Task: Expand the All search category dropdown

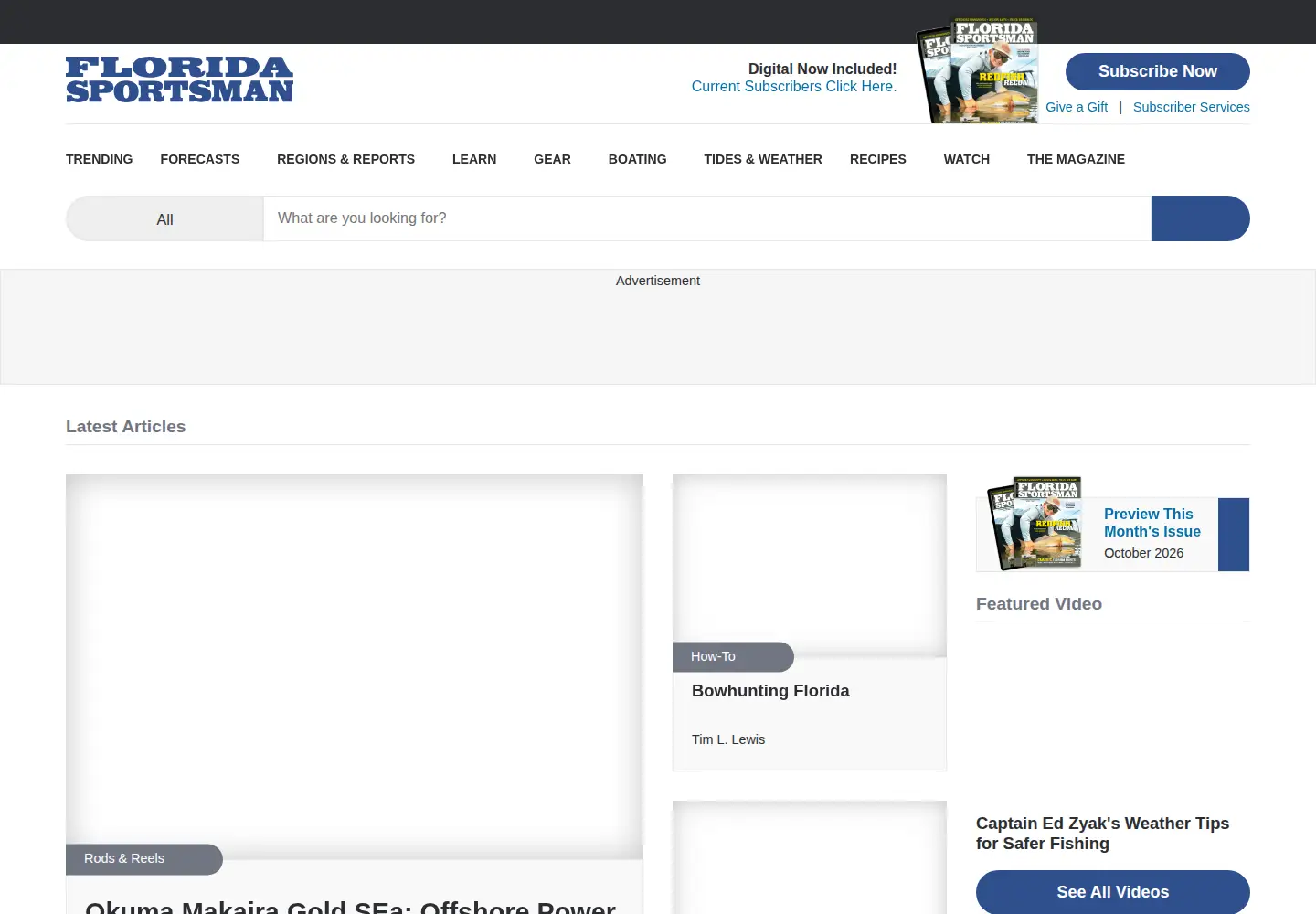Action: coord(164,218)
